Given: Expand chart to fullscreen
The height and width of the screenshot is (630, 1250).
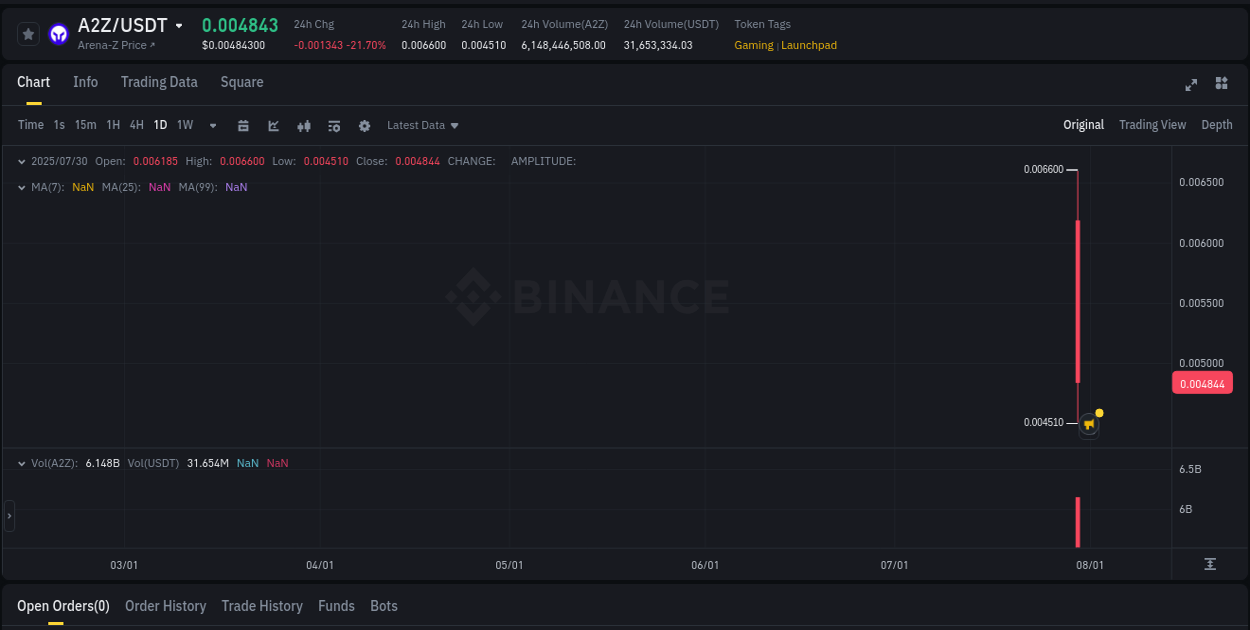Looking at the screenshot, I should 1191,85.
